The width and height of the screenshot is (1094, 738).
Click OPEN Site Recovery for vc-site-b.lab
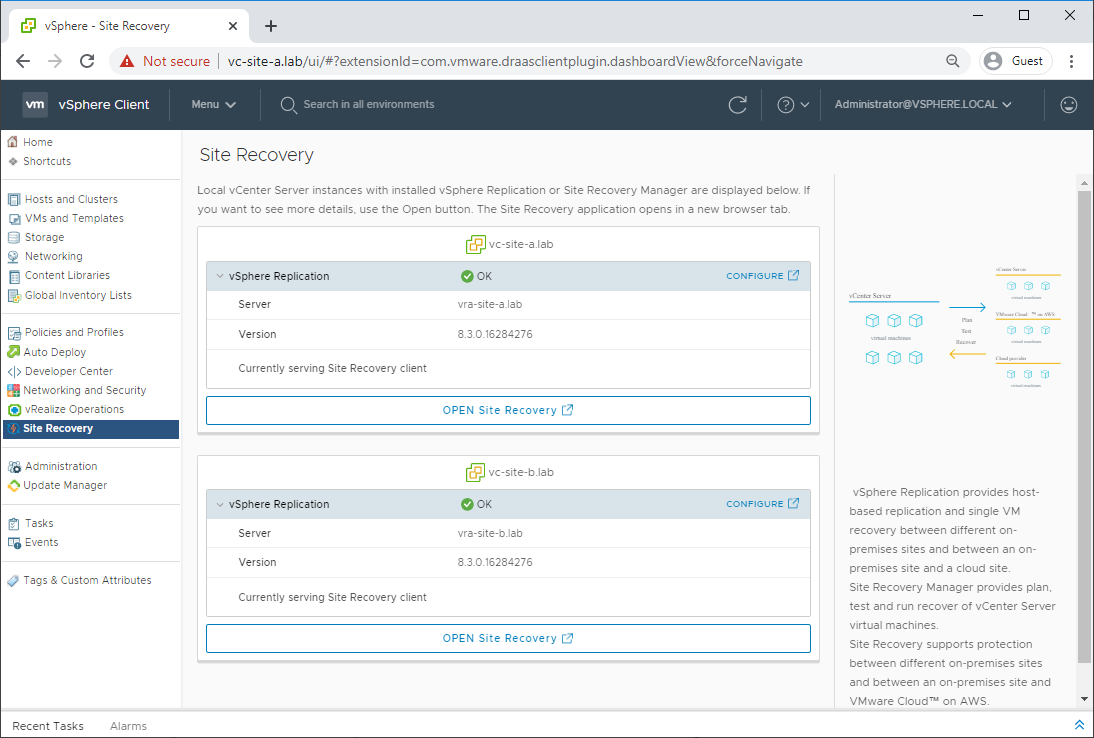[x=508, y=638]
